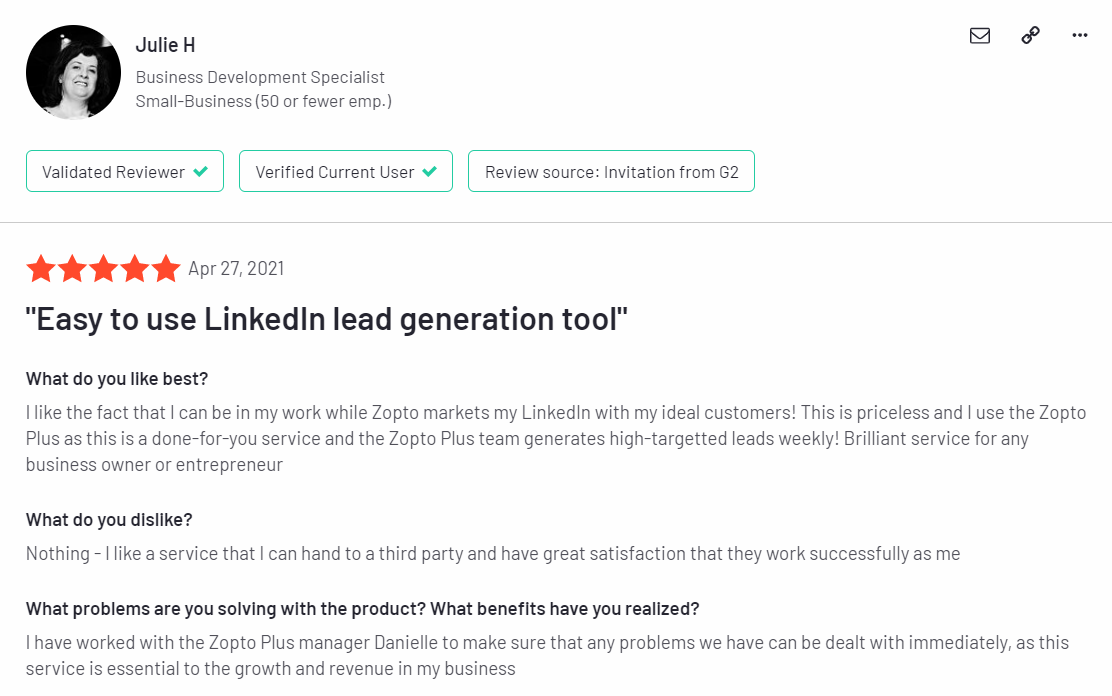
Task: Click Julie H's profile photo
Action: click(73, 72)
